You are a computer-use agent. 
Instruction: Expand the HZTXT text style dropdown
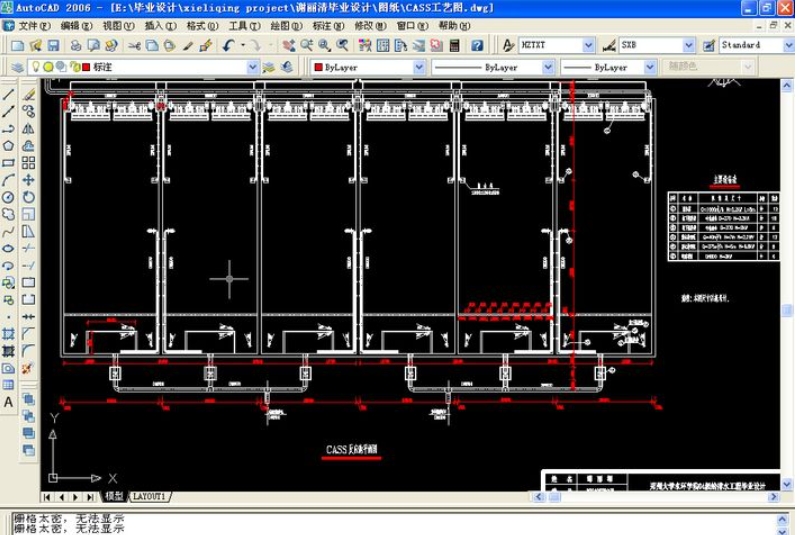tap(588, 46)
